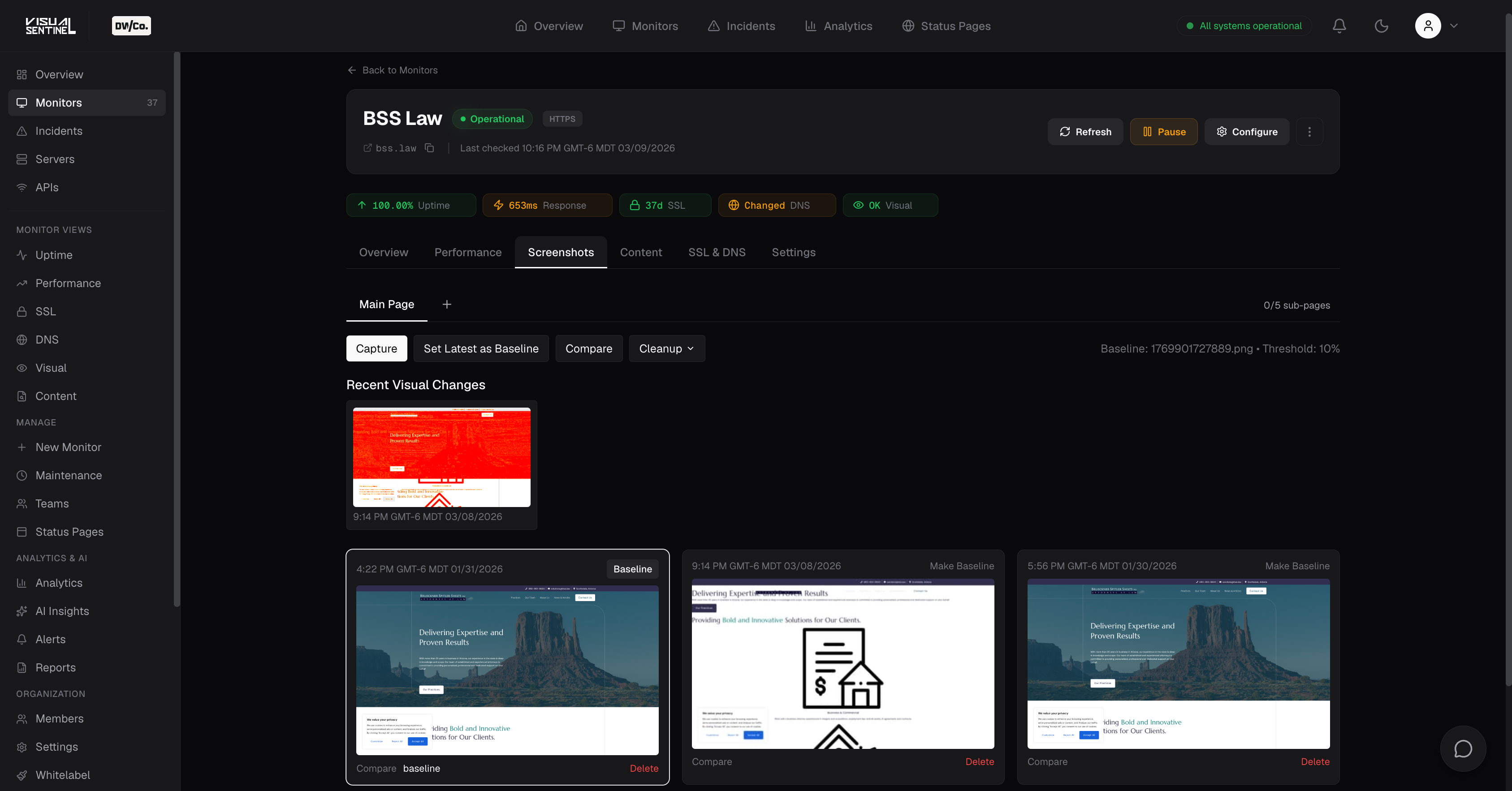Click Make Baseline on 03/08/2026 screenshot

tap(961, 566)
